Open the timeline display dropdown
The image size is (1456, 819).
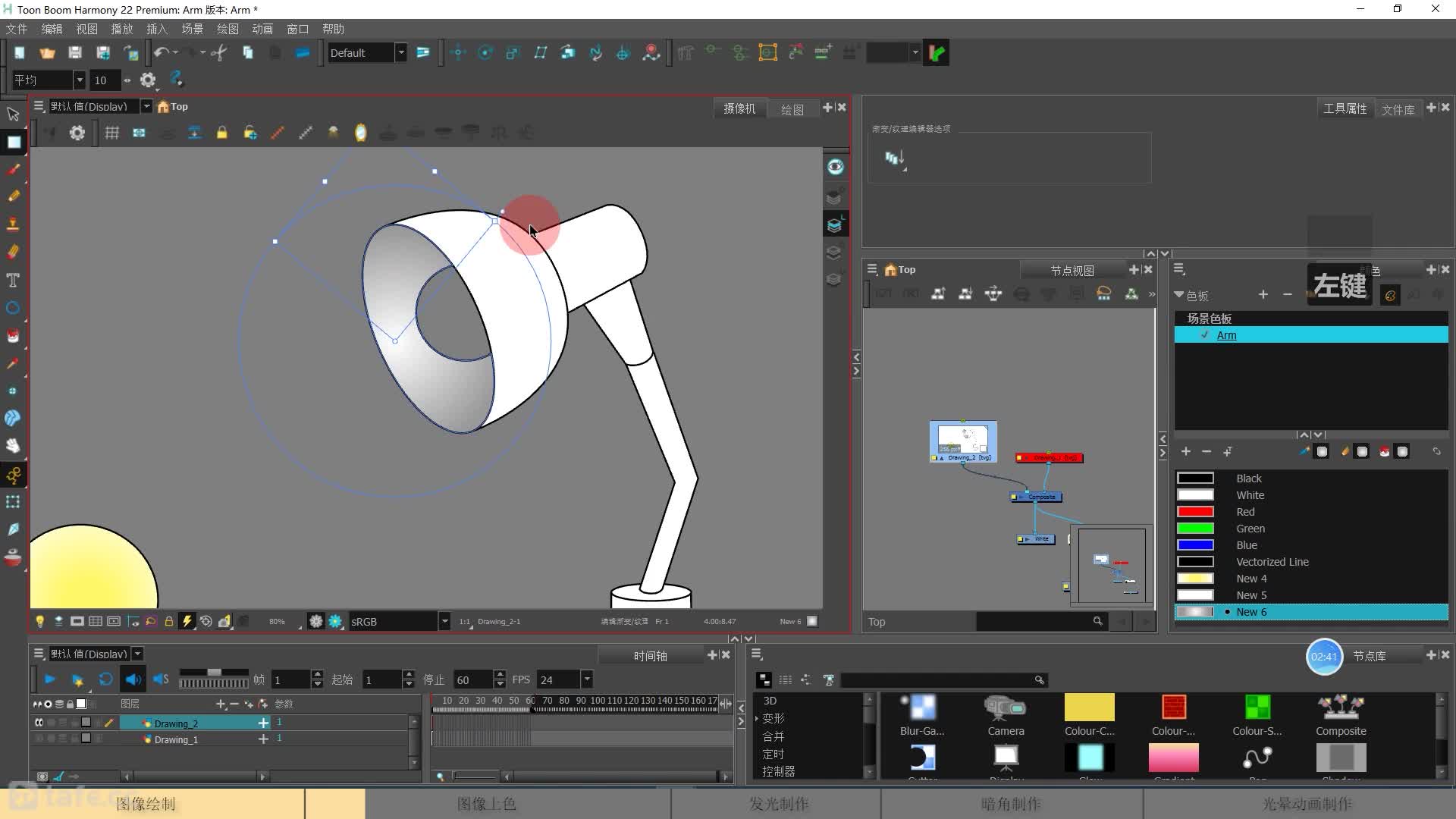pos(137,654)
